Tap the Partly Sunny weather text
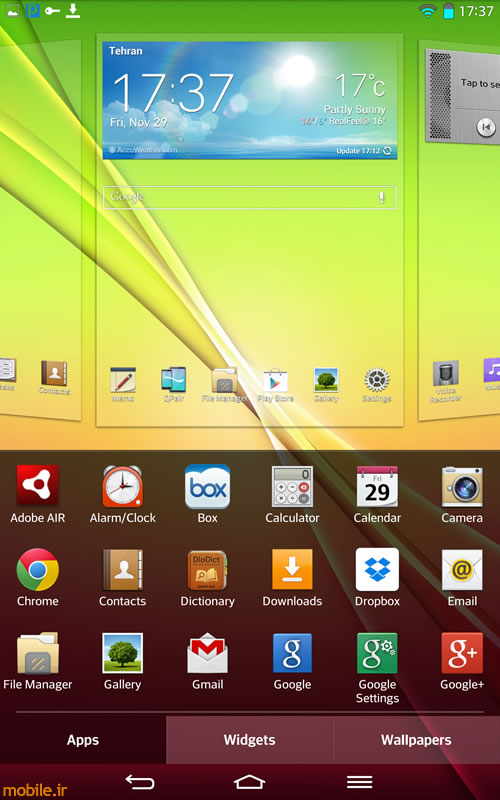 pyautogui.click(x=355, y=109)
